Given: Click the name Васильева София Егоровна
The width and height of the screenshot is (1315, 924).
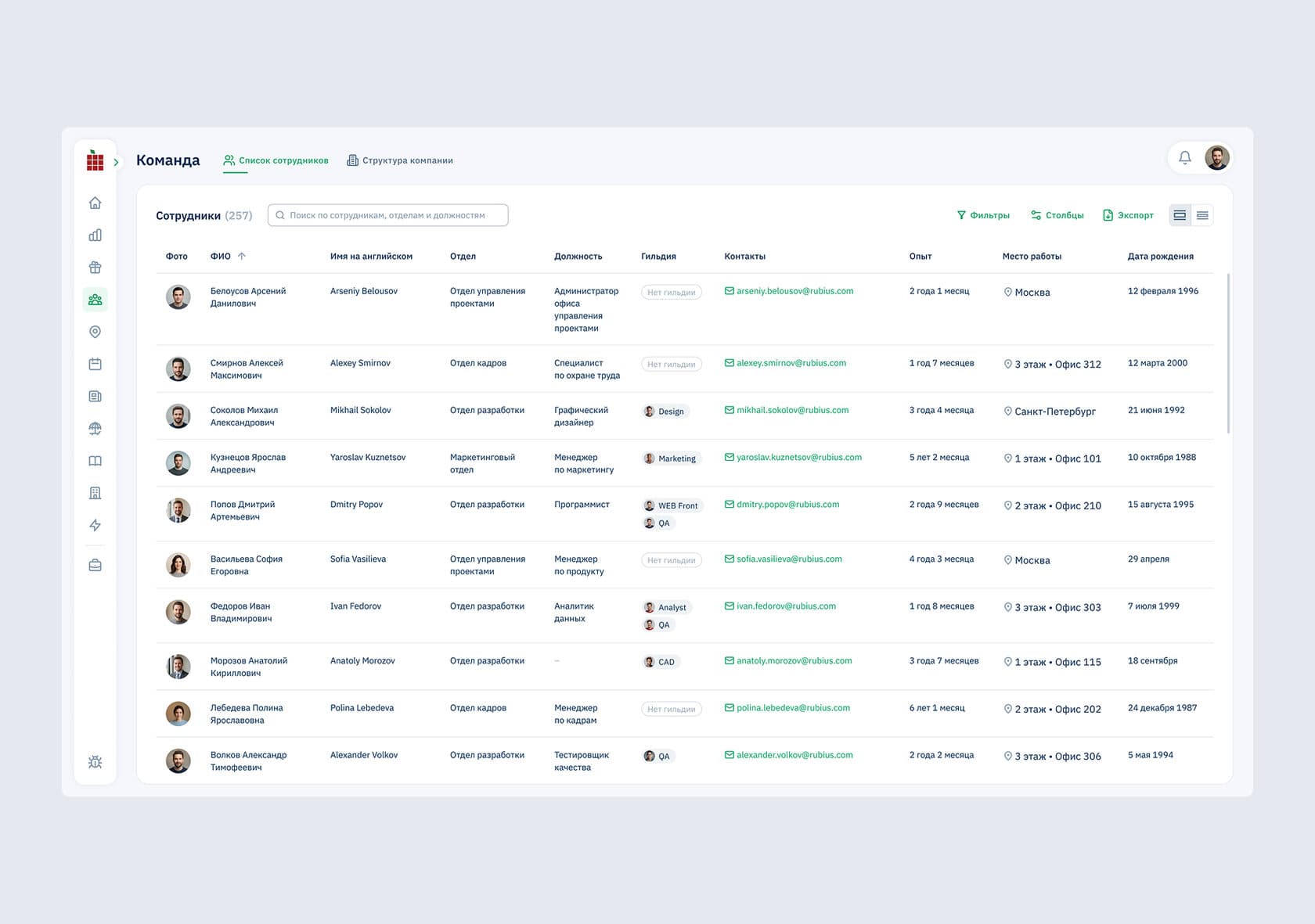Looking at the screenshot, I should 247,565.
